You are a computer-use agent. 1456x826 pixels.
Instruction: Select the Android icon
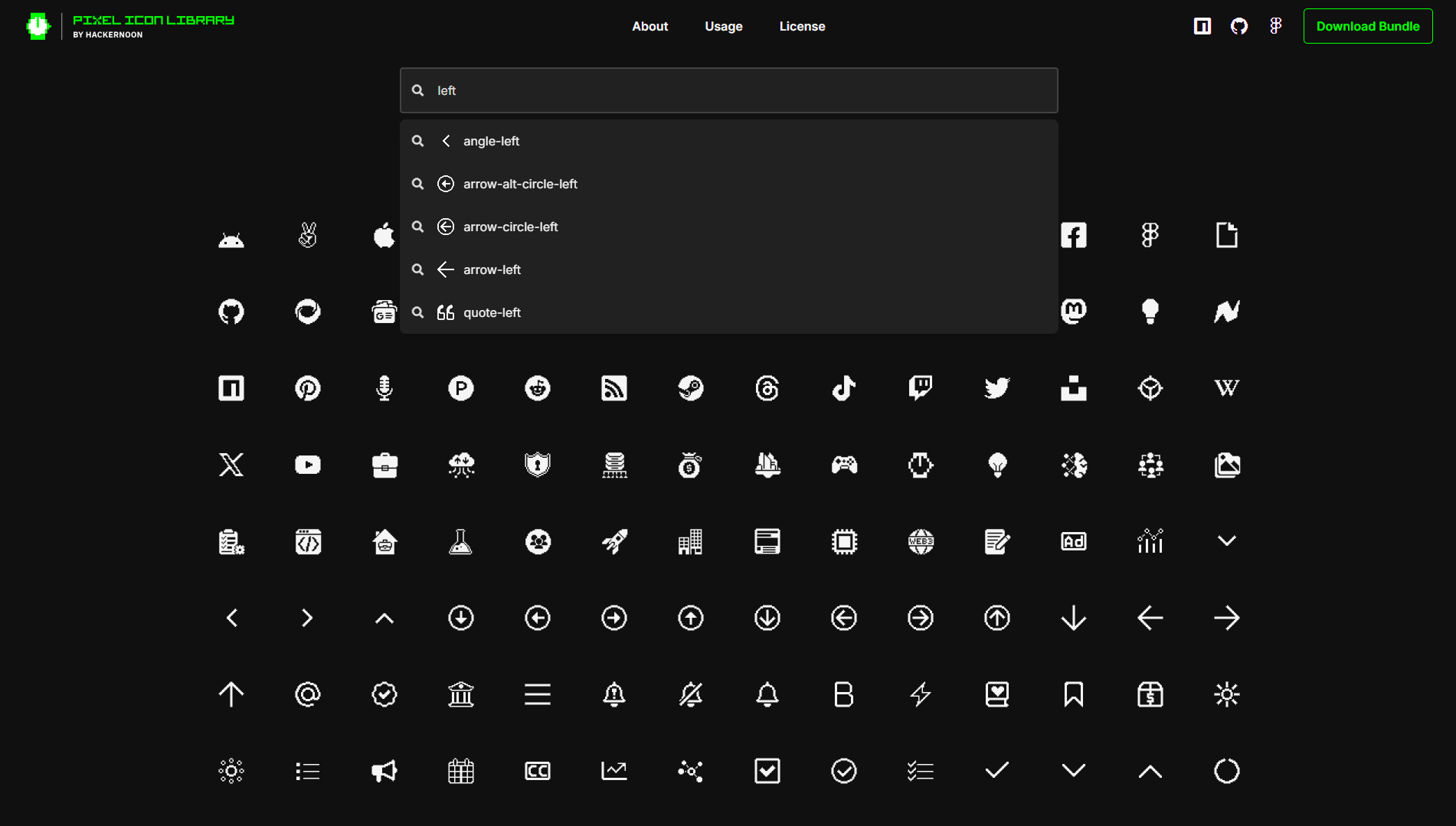pos(231,240)
